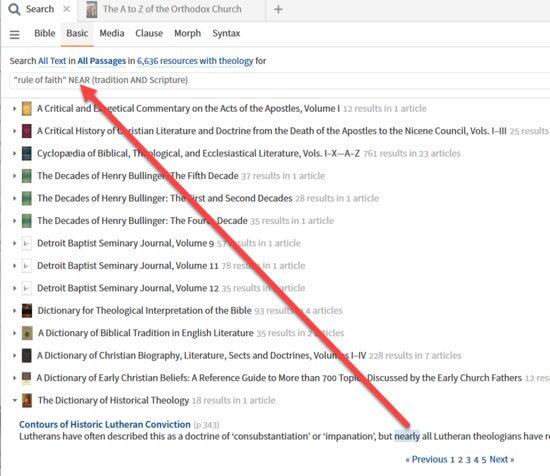Select the Basic search tab
This screenshot has height=476, width=550.
pyautogui.click(x=77, y=33)
